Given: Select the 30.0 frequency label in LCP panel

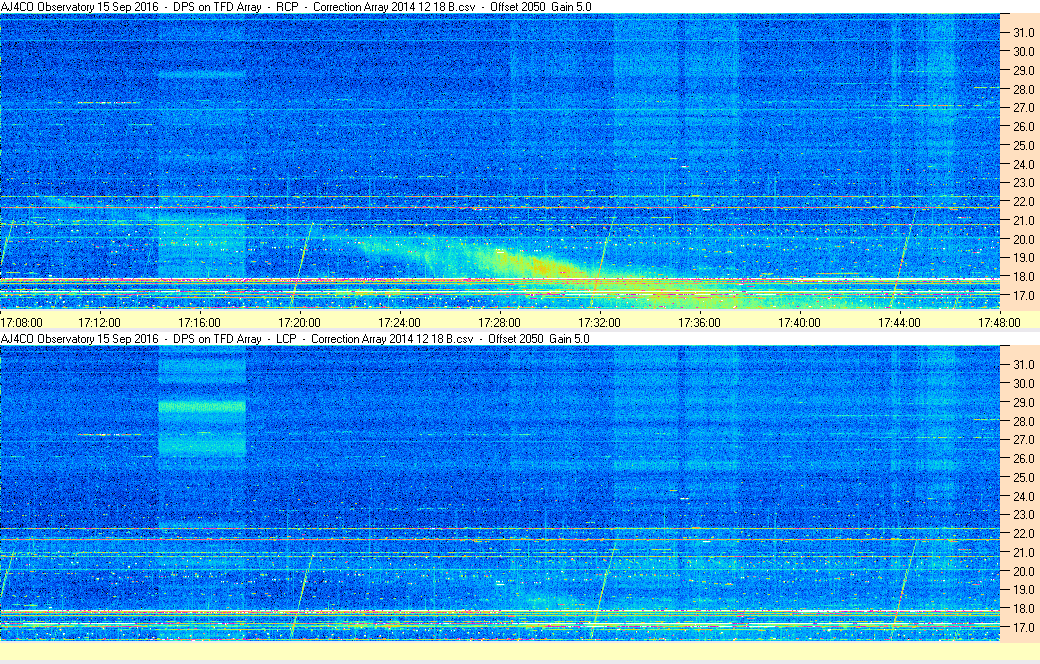Looking at the screenshot, I should [x=1023, y=384].
